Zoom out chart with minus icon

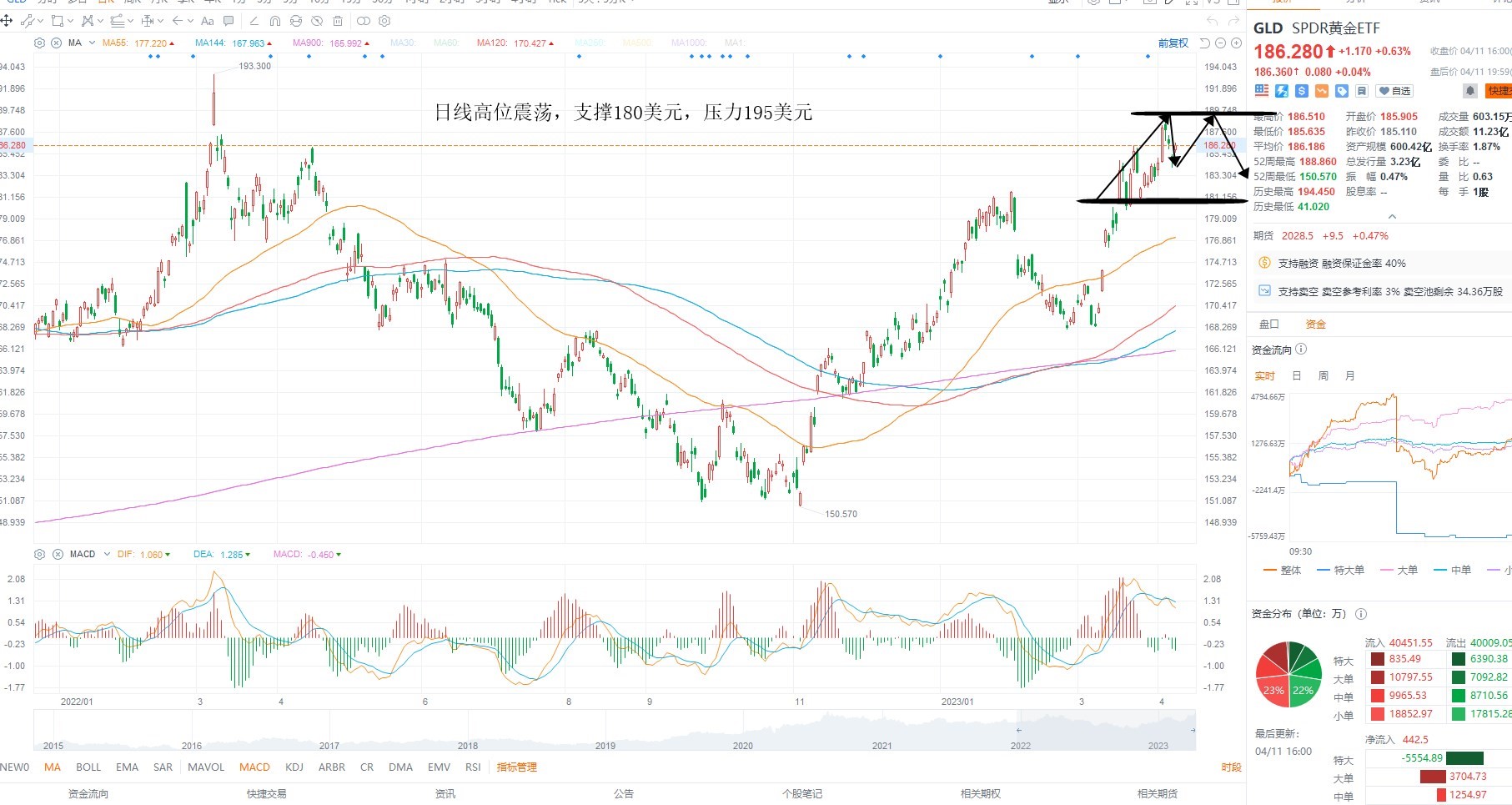pos(1220,43)
